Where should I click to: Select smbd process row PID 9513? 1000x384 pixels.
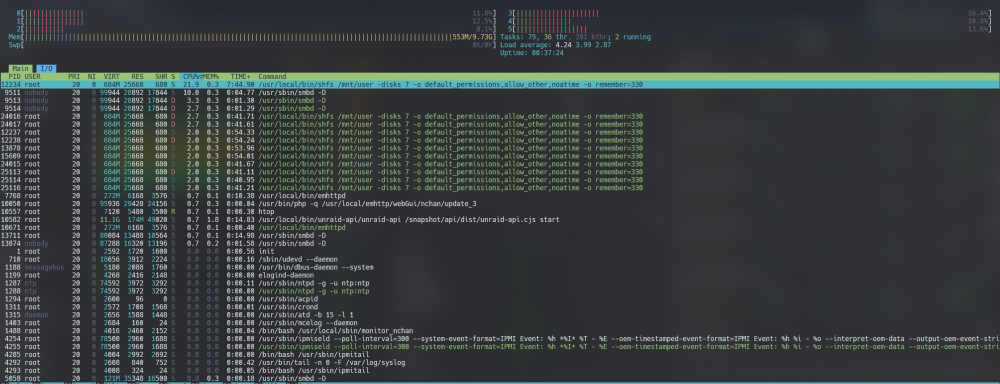500,101
